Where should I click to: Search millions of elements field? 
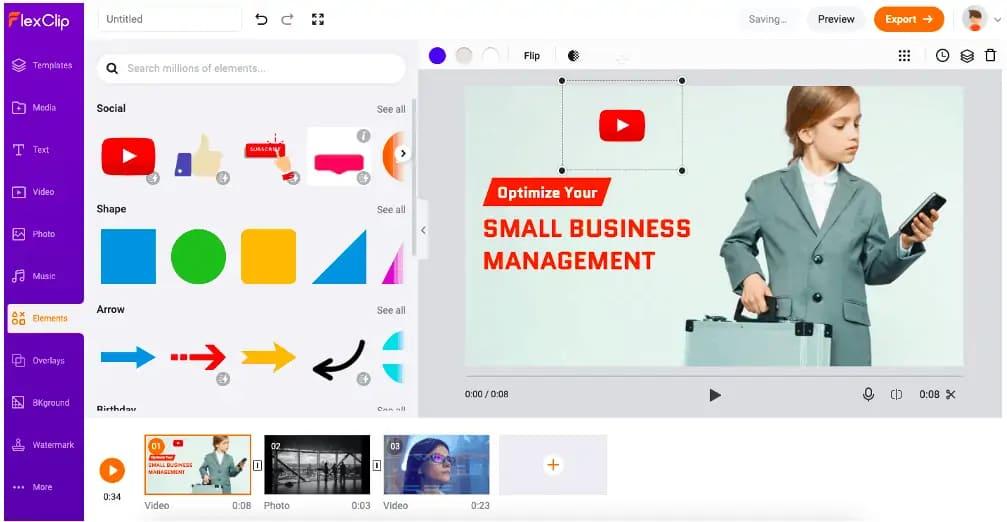click(x=251, y=68)
